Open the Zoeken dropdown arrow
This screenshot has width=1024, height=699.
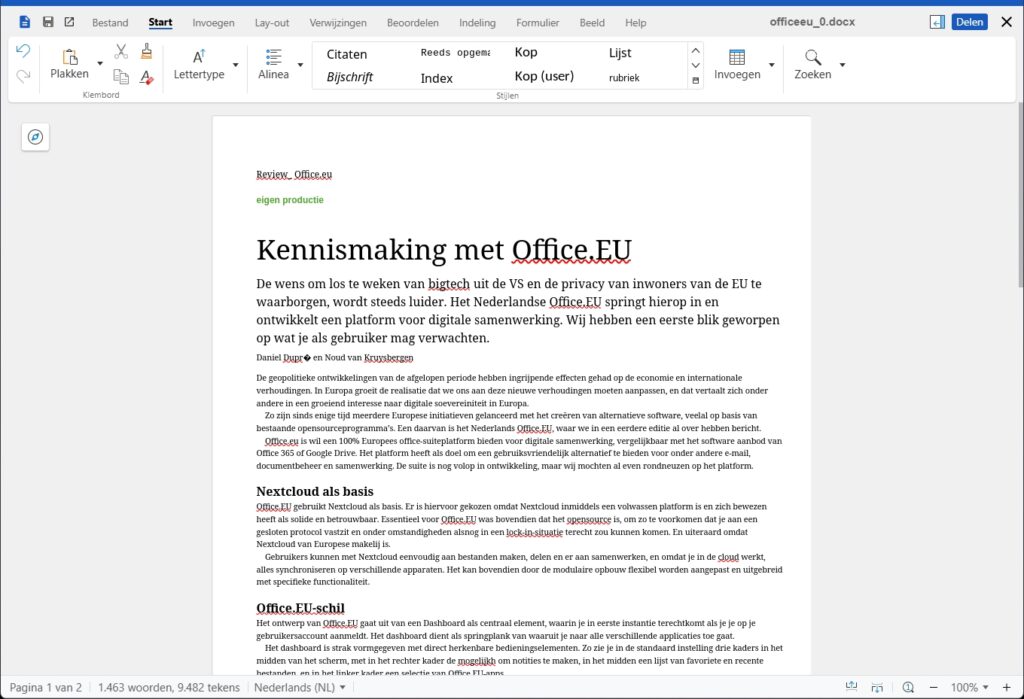click(842, 65)
